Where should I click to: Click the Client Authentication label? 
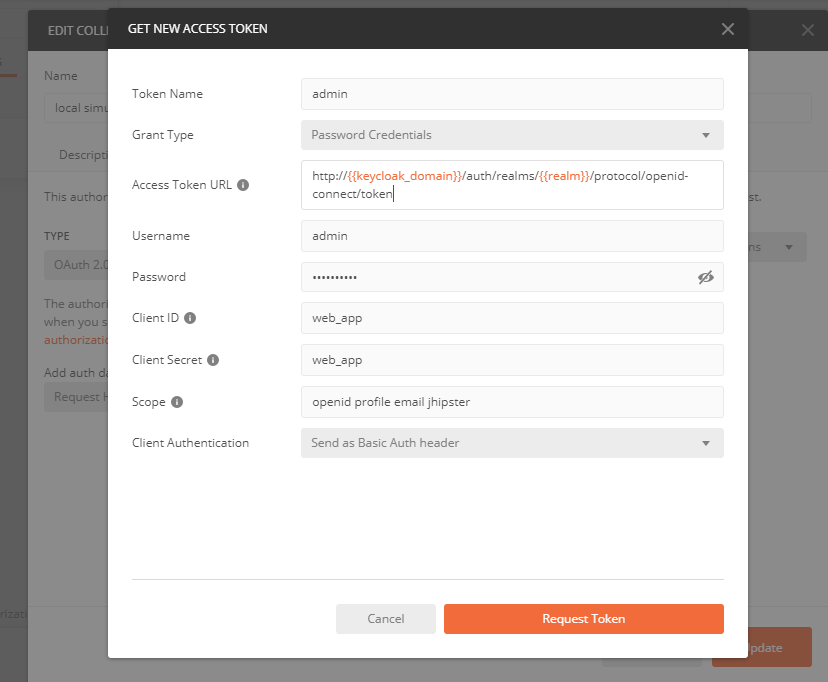pos(190,443)
